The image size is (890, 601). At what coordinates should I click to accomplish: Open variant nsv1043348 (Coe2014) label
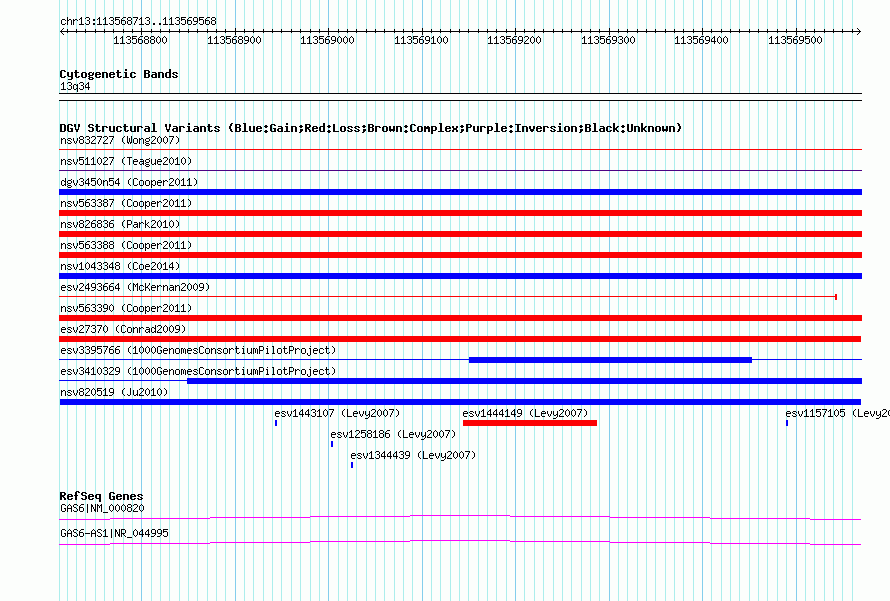pos(120,266)
